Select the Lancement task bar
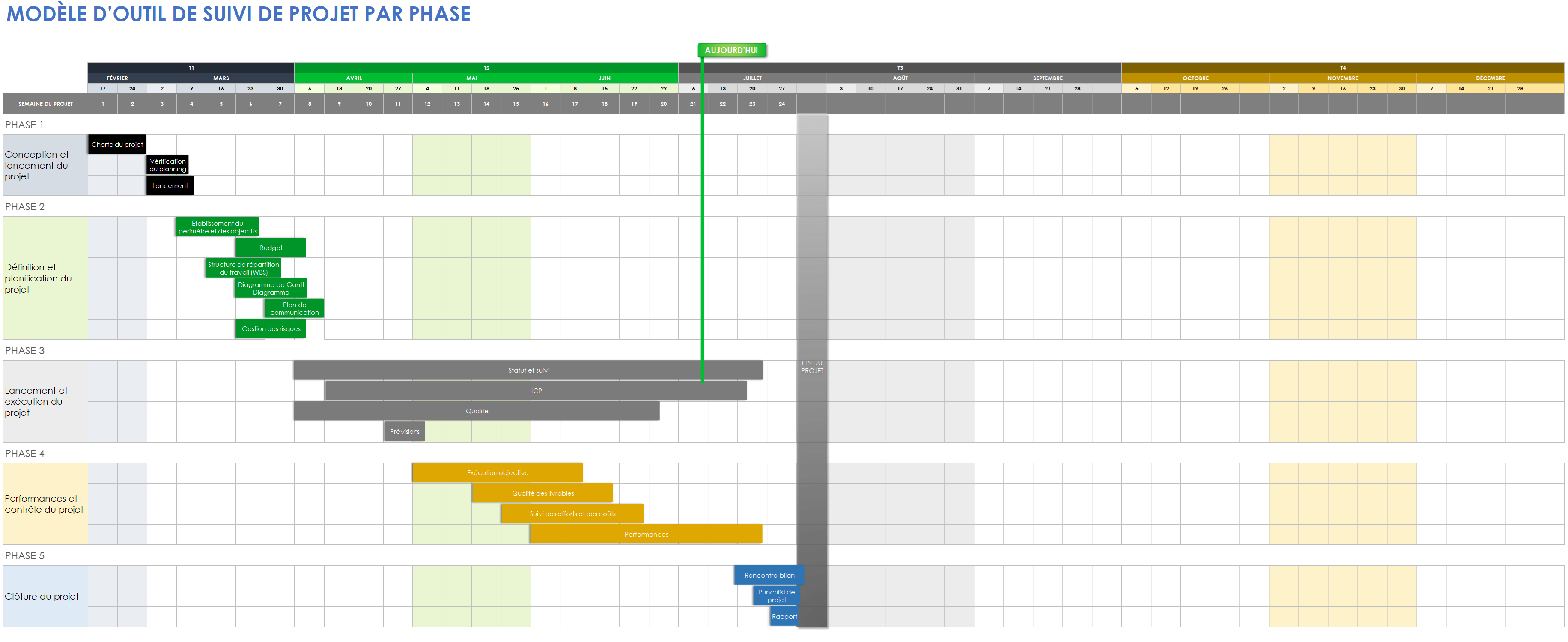This screenshot has height=642, width=1568. coord(170,186)
